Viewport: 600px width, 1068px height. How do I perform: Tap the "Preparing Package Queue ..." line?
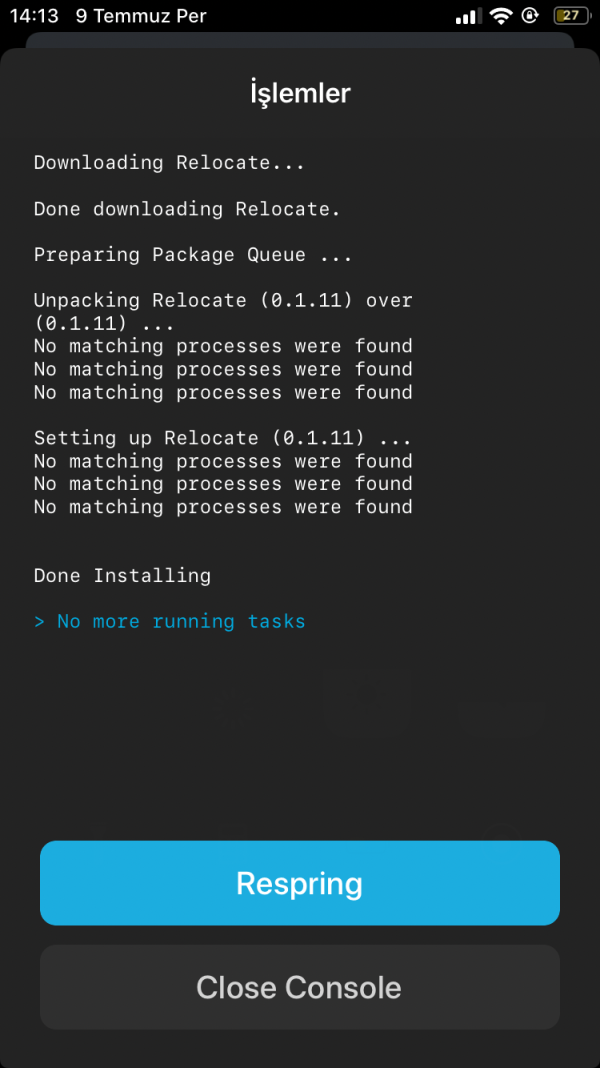(x=193, y=255)
